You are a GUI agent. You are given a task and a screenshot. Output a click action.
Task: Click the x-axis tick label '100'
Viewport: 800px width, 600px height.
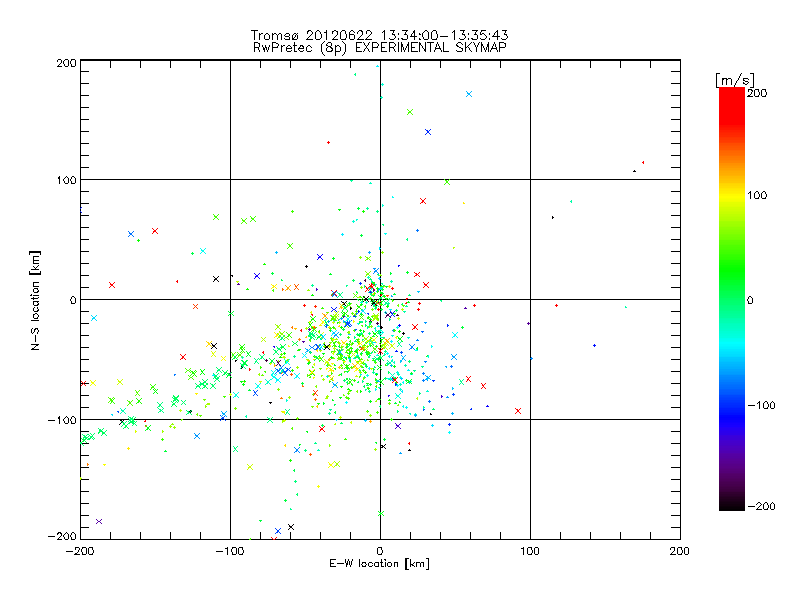[530, 552]
